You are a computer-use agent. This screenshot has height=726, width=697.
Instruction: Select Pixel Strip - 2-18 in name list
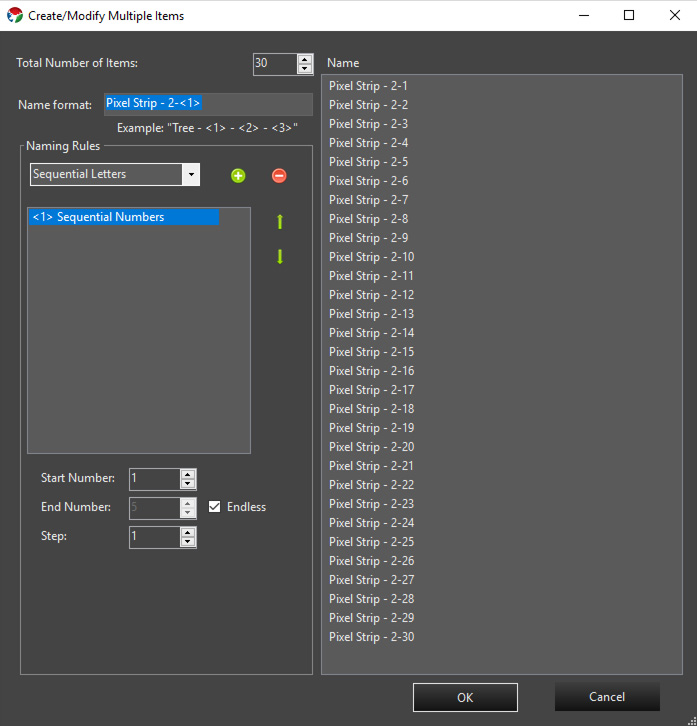click(371, 409)
